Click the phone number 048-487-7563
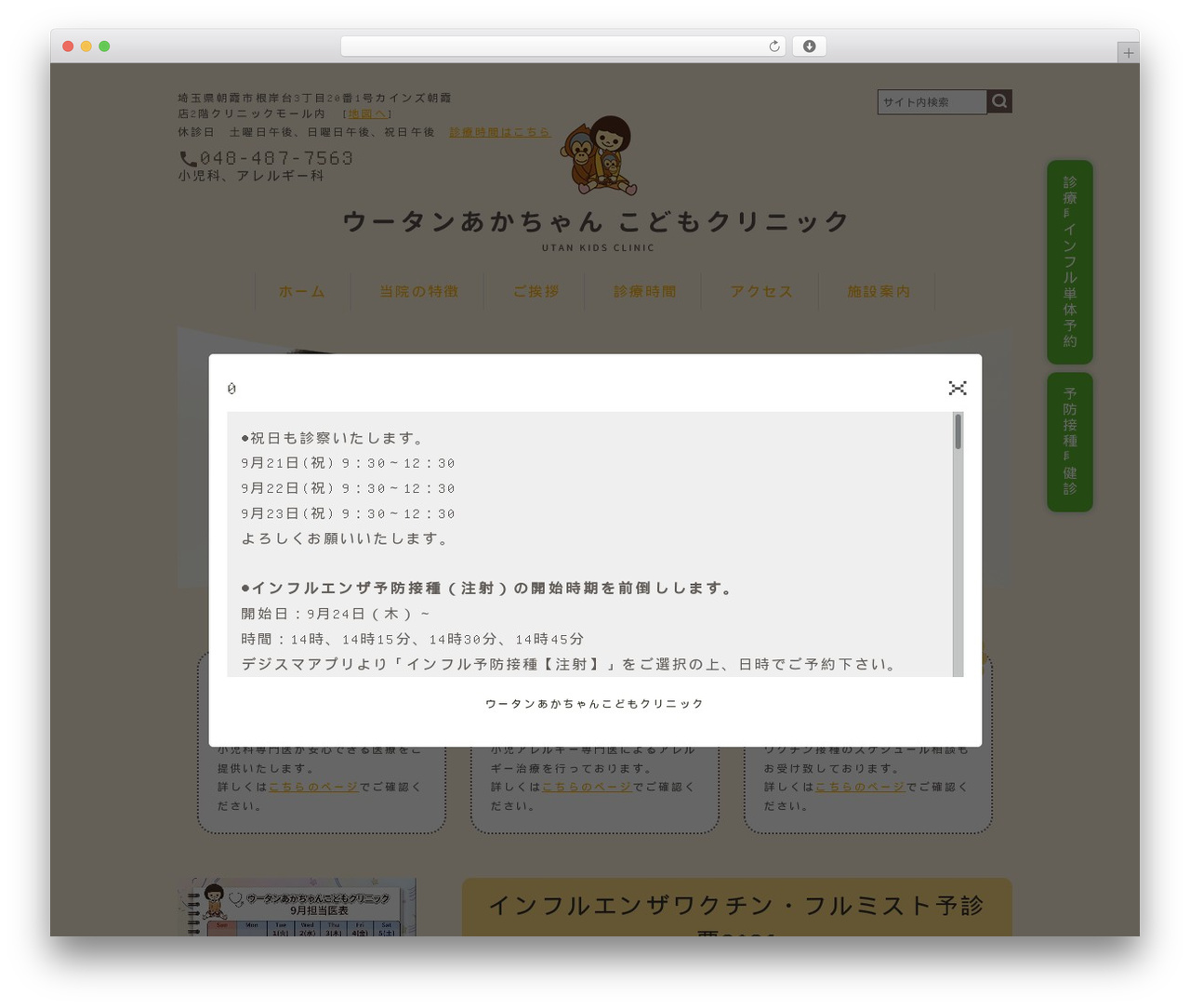The width and height of the screenshot is (1190, 1008). pos(276,158)
